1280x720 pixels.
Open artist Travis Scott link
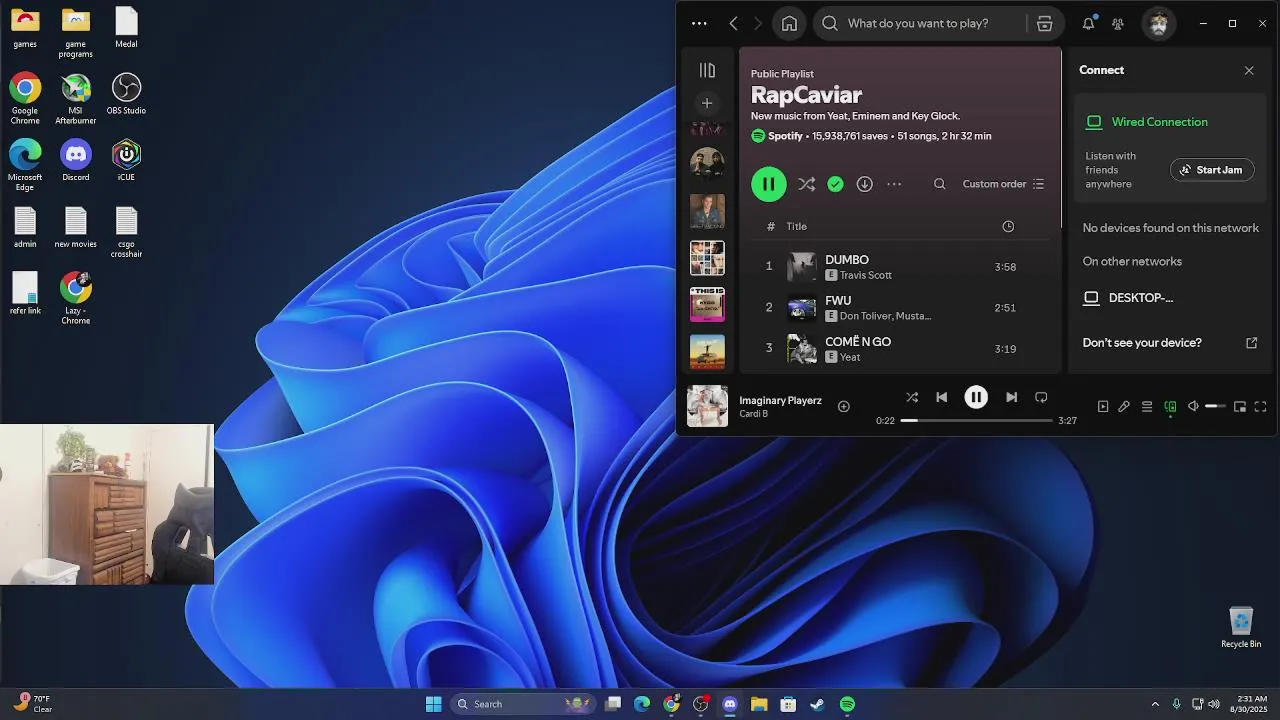point(866,275)
